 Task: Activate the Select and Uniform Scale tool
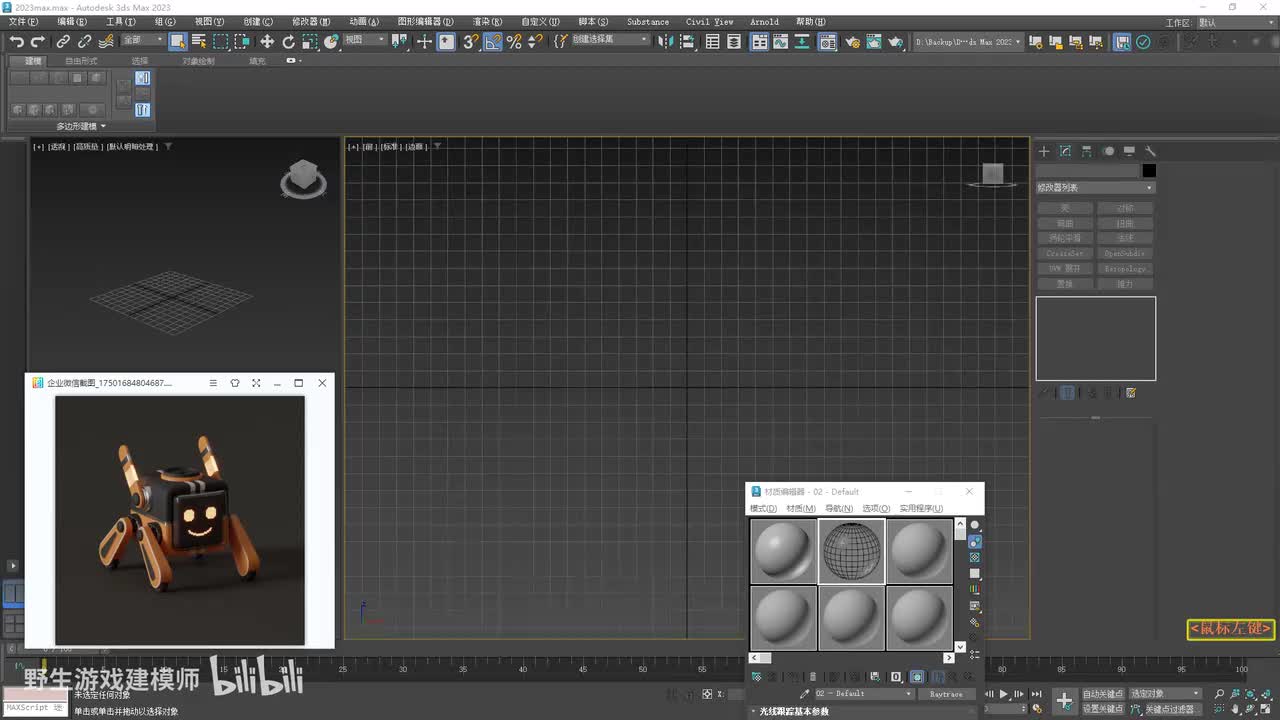click(x=311, y=41)
